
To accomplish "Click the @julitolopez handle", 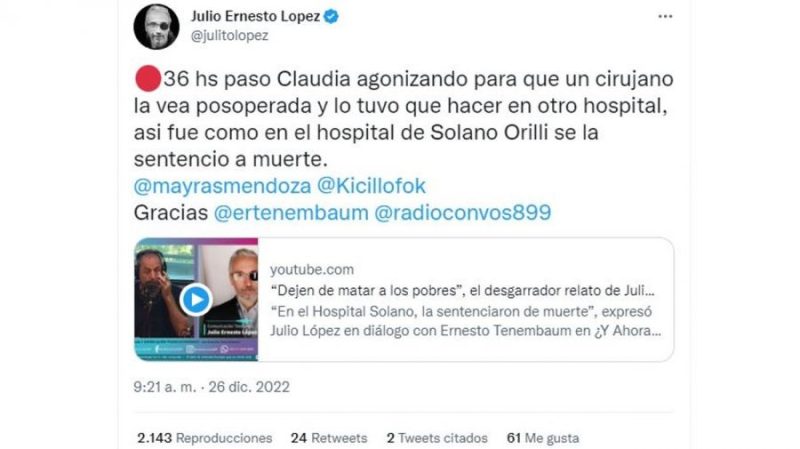I will point(230,36).
